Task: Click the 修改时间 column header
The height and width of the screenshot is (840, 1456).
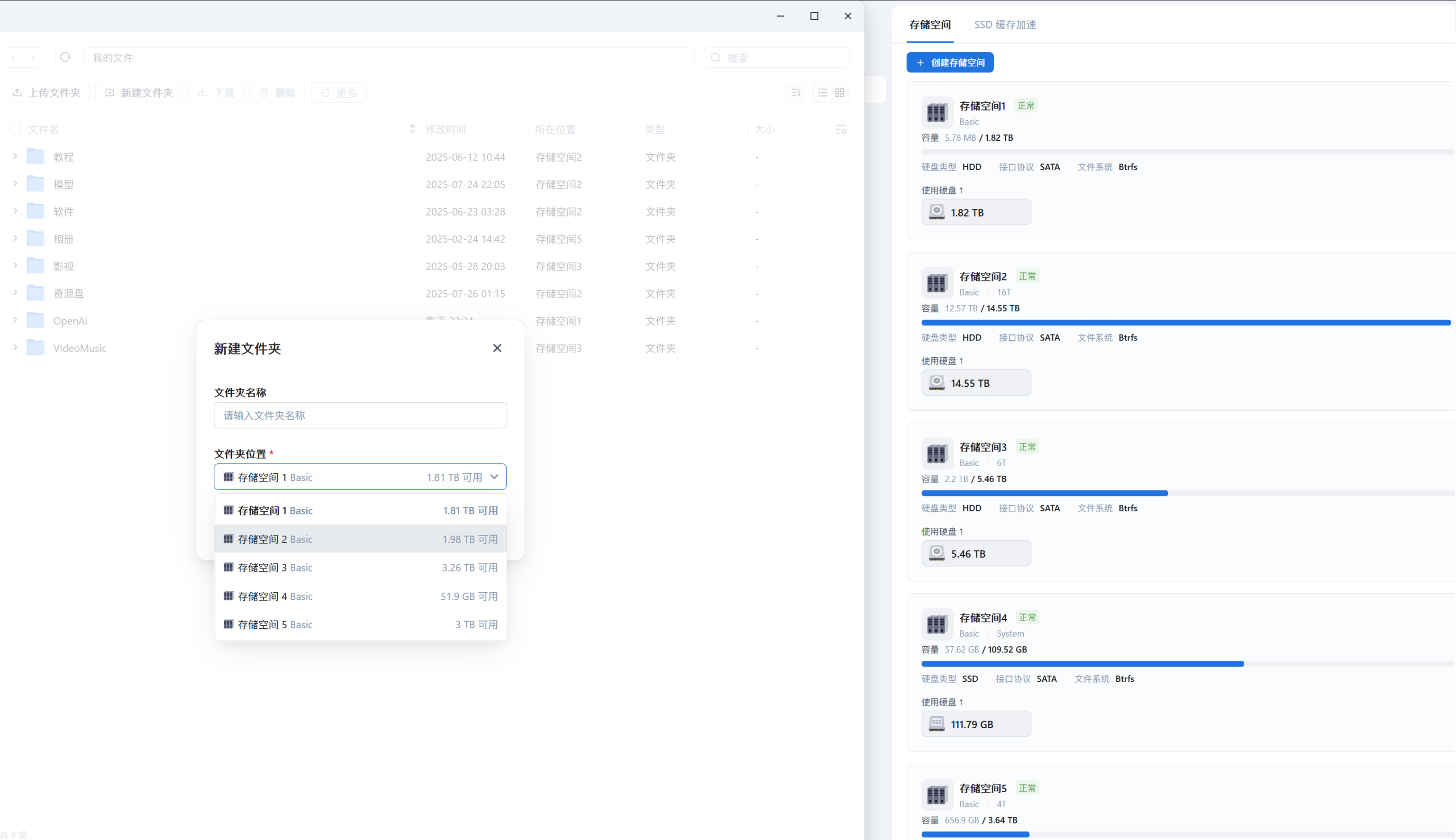Action: [x=446, y=129]
